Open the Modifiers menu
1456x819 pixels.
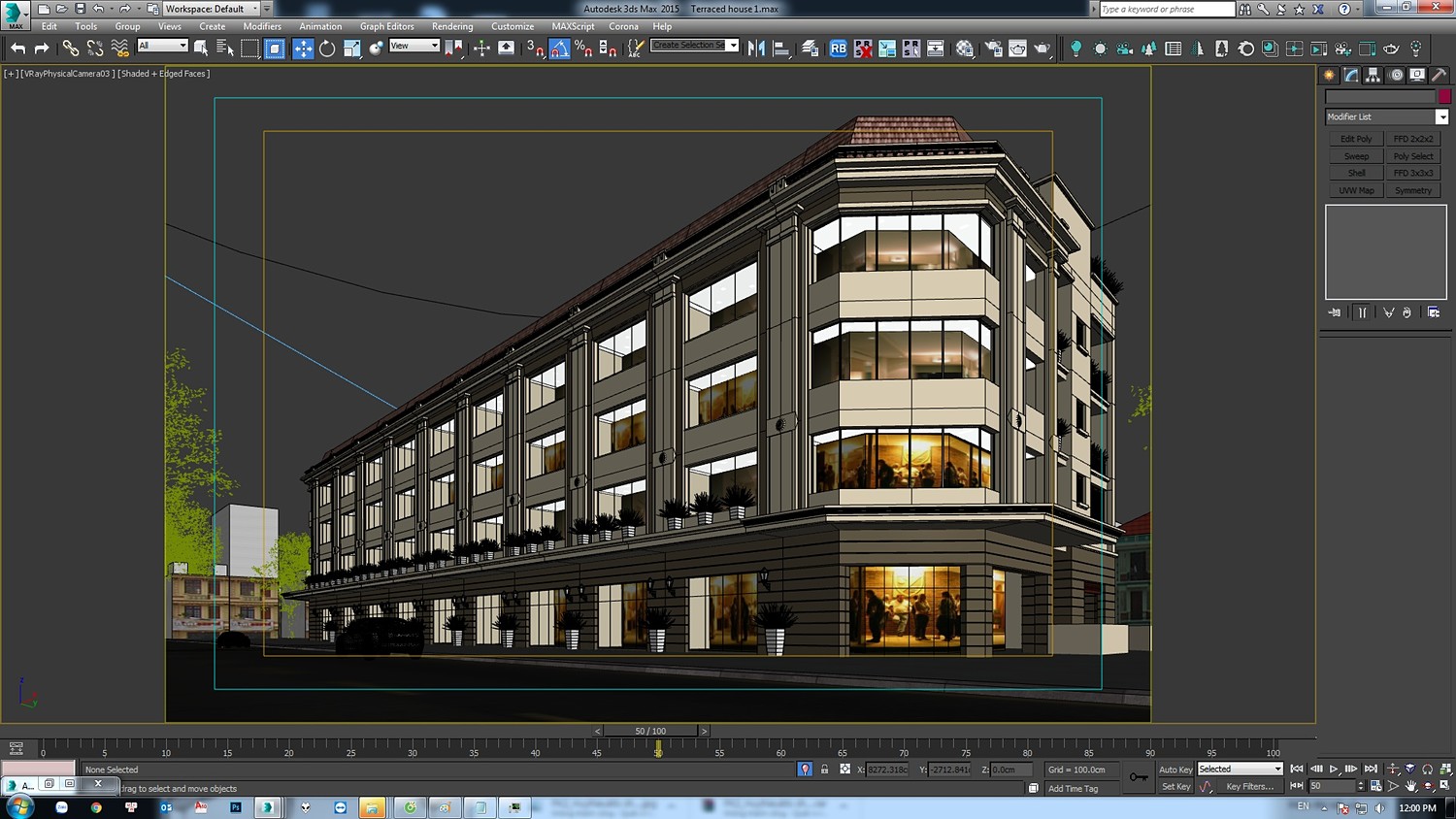262,26
